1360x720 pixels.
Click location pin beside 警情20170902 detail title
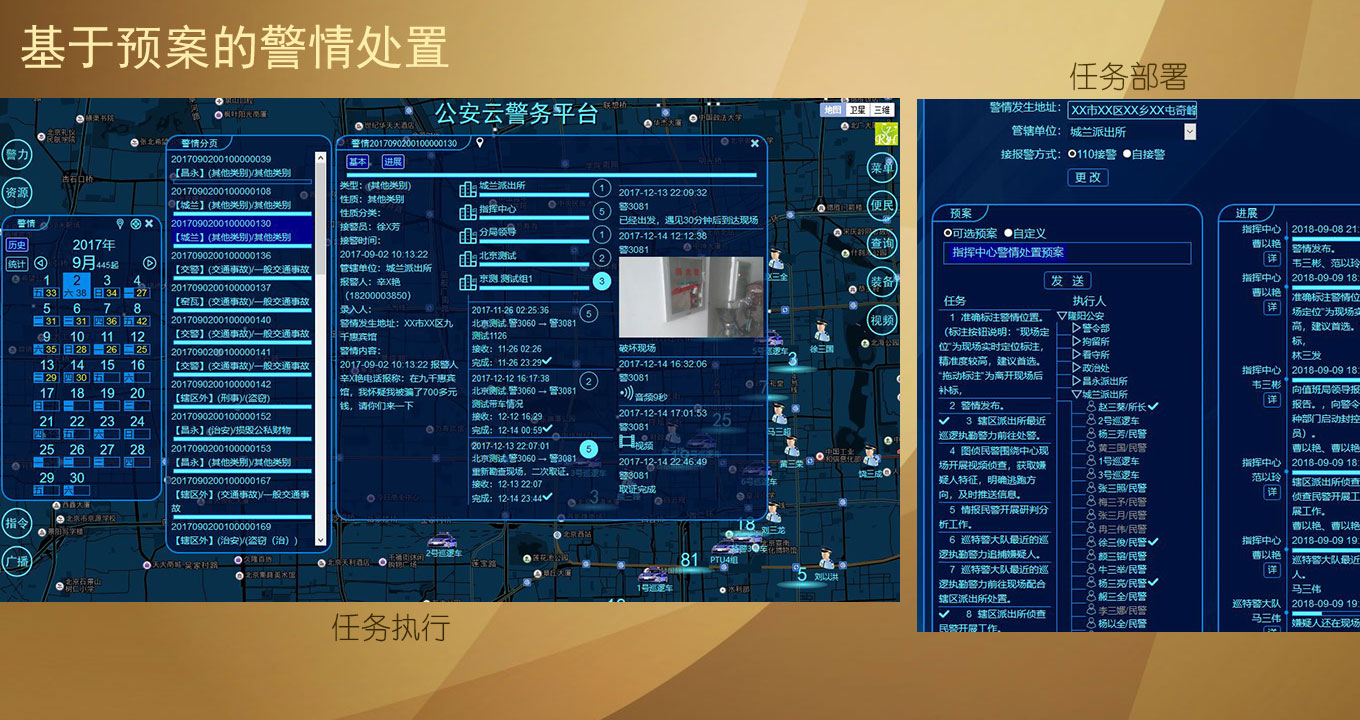(479, 143)
